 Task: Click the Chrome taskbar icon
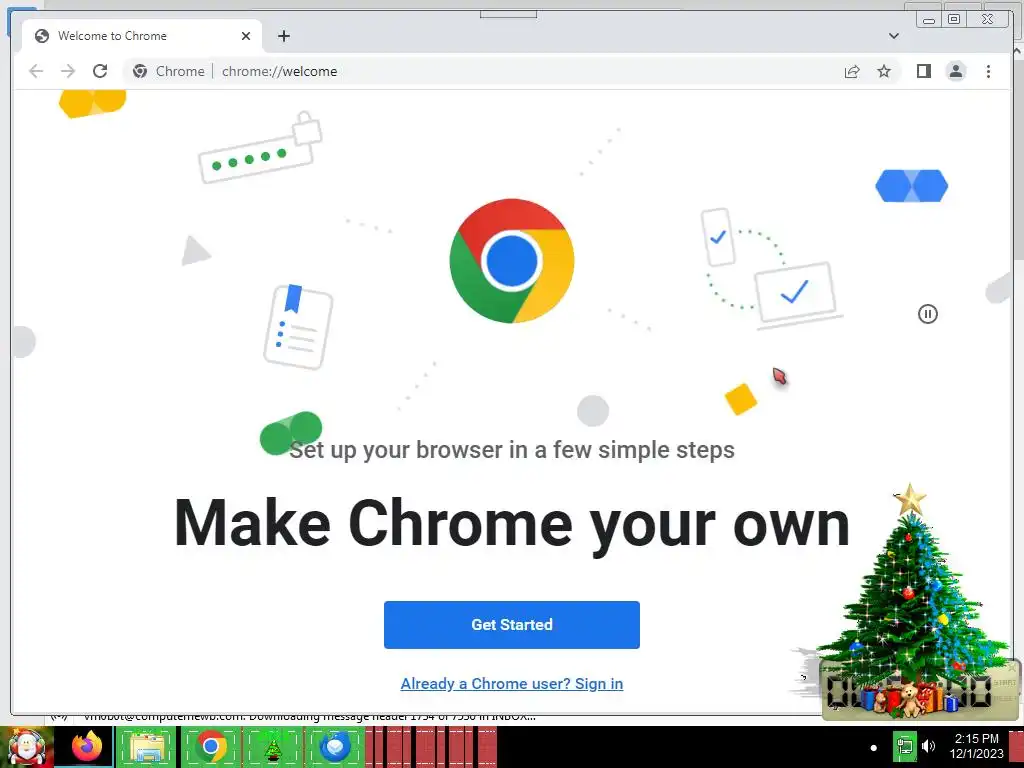coord(210,747)
